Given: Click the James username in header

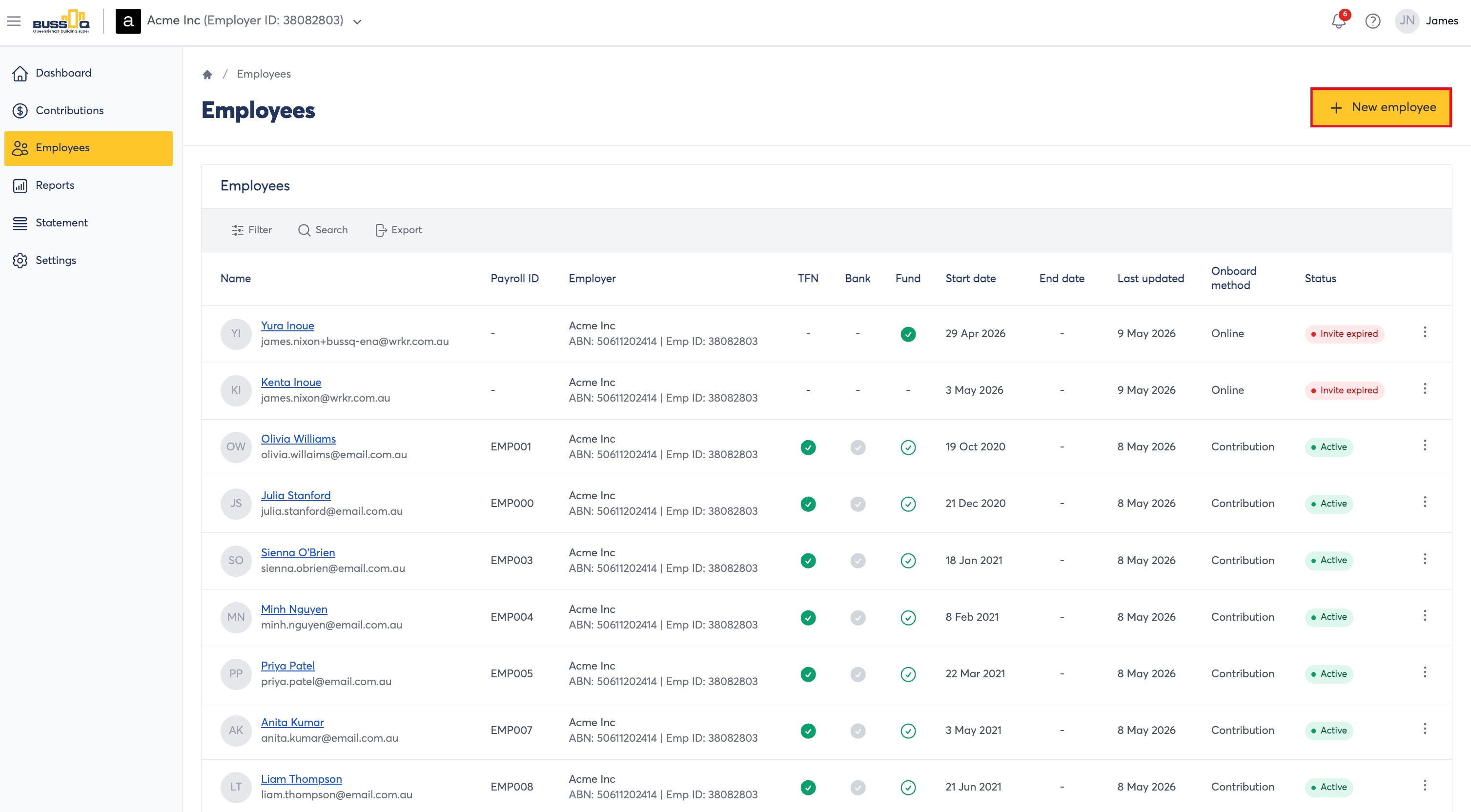Looking at the screenshot, I should (x=1441, y=21).
